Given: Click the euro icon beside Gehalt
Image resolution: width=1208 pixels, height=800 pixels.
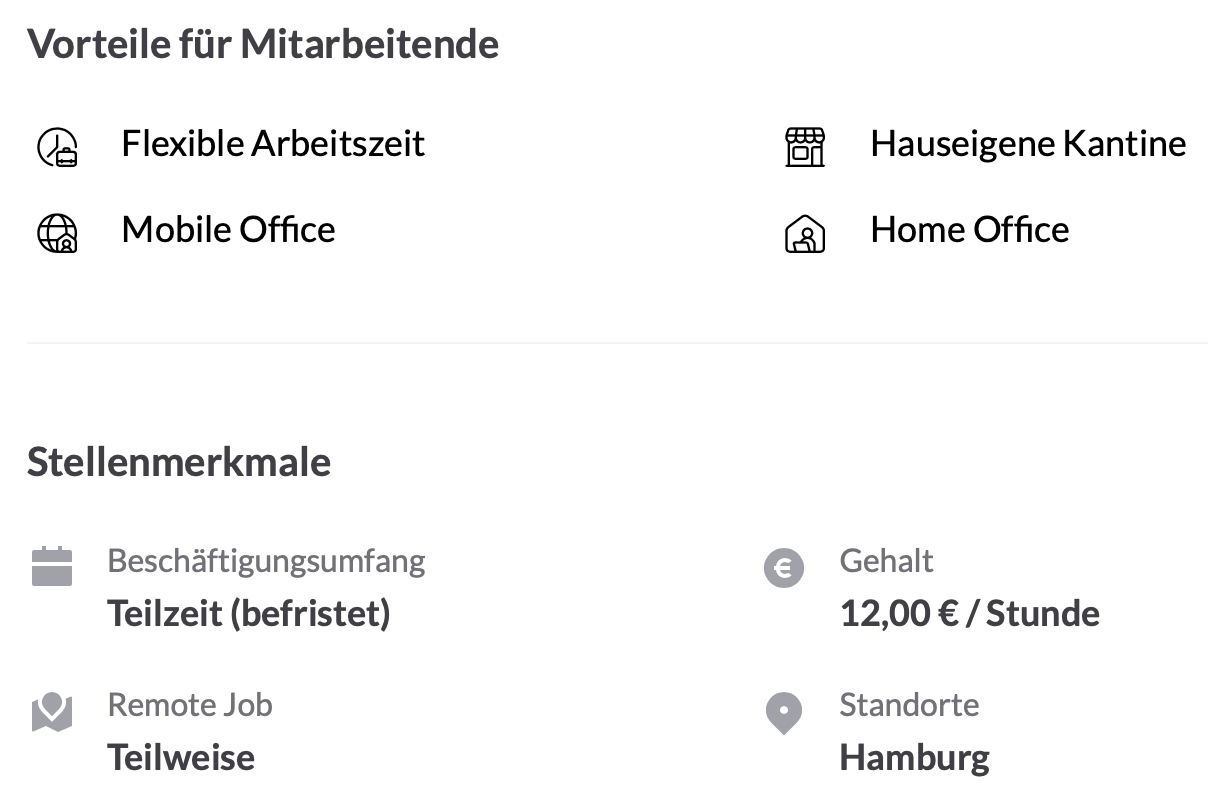Looking at the screenshot, I should coord(784,568).
